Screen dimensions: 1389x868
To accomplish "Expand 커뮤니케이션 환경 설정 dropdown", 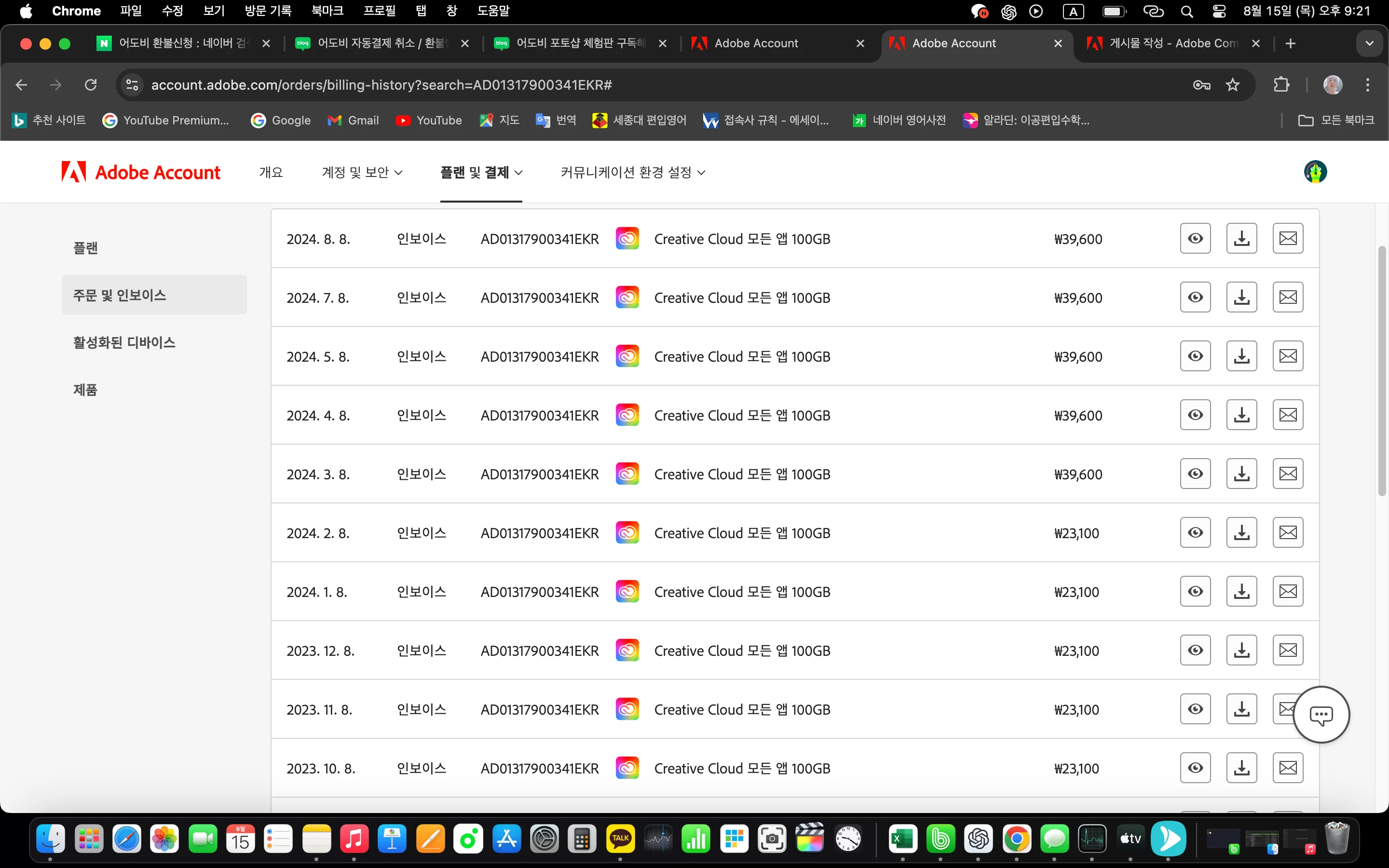I will (x=633, y=172).
